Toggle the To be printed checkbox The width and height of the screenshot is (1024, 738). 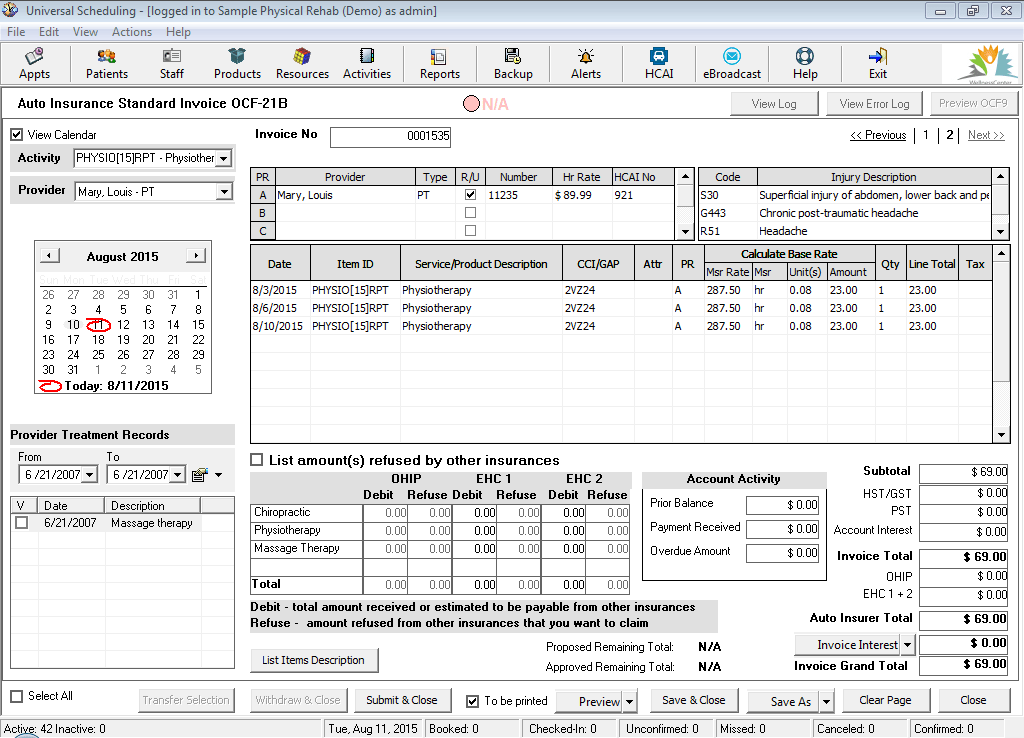click(473, 701)
